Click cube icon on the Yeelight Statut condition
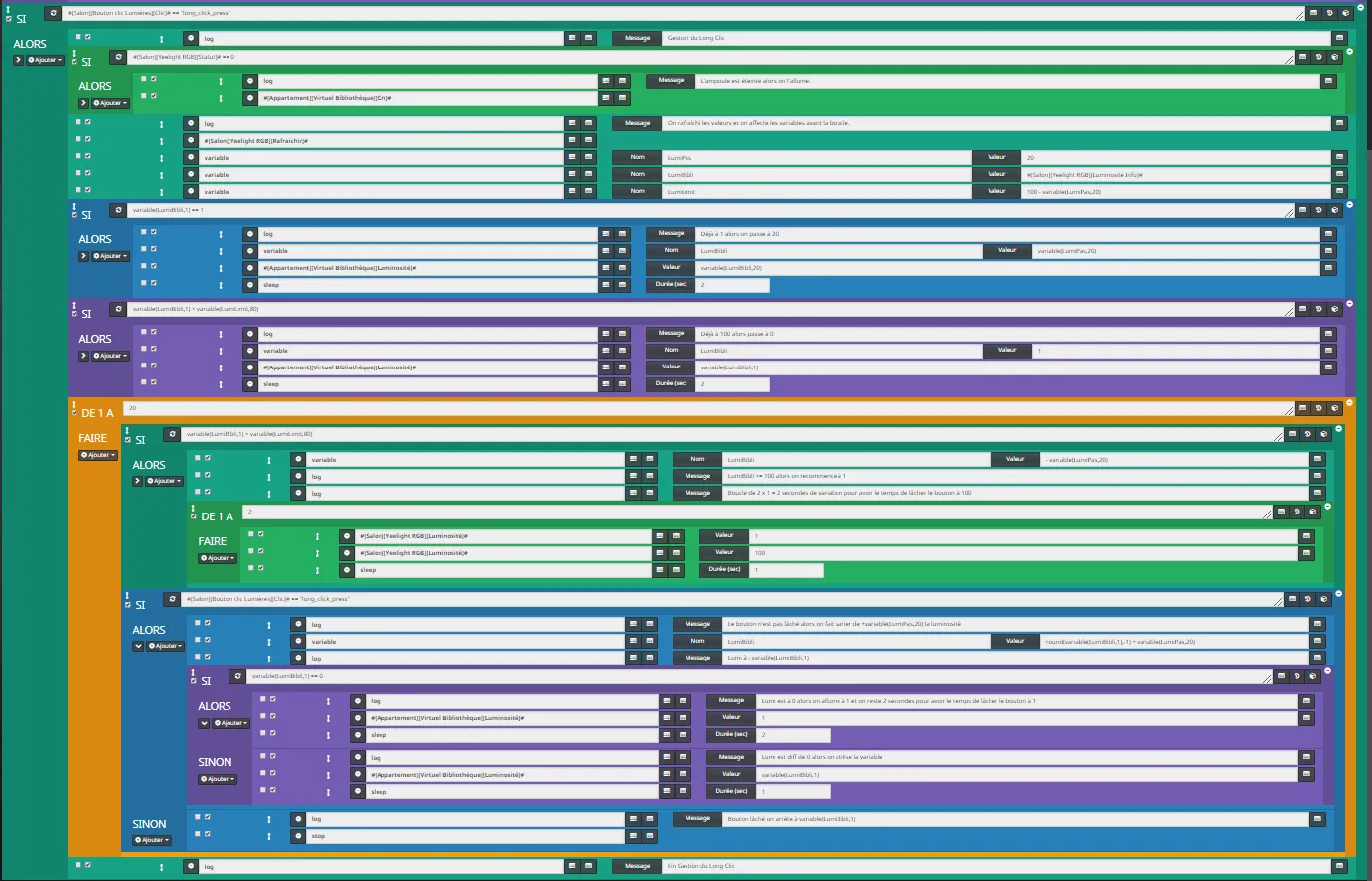The width and height of the screenshot is (1372, 881). 1335,58
